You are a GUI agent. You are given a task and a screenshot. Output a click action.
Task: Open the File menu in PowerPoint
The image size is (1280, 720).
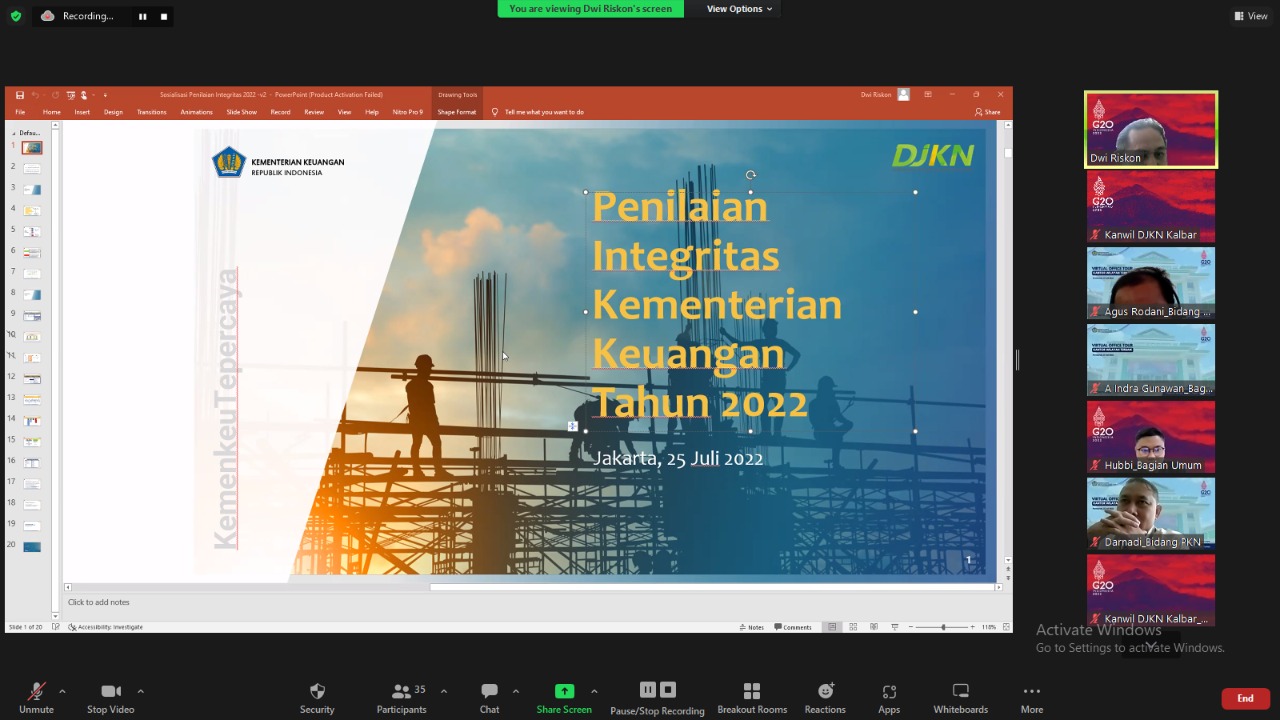[x=20, y=112]
